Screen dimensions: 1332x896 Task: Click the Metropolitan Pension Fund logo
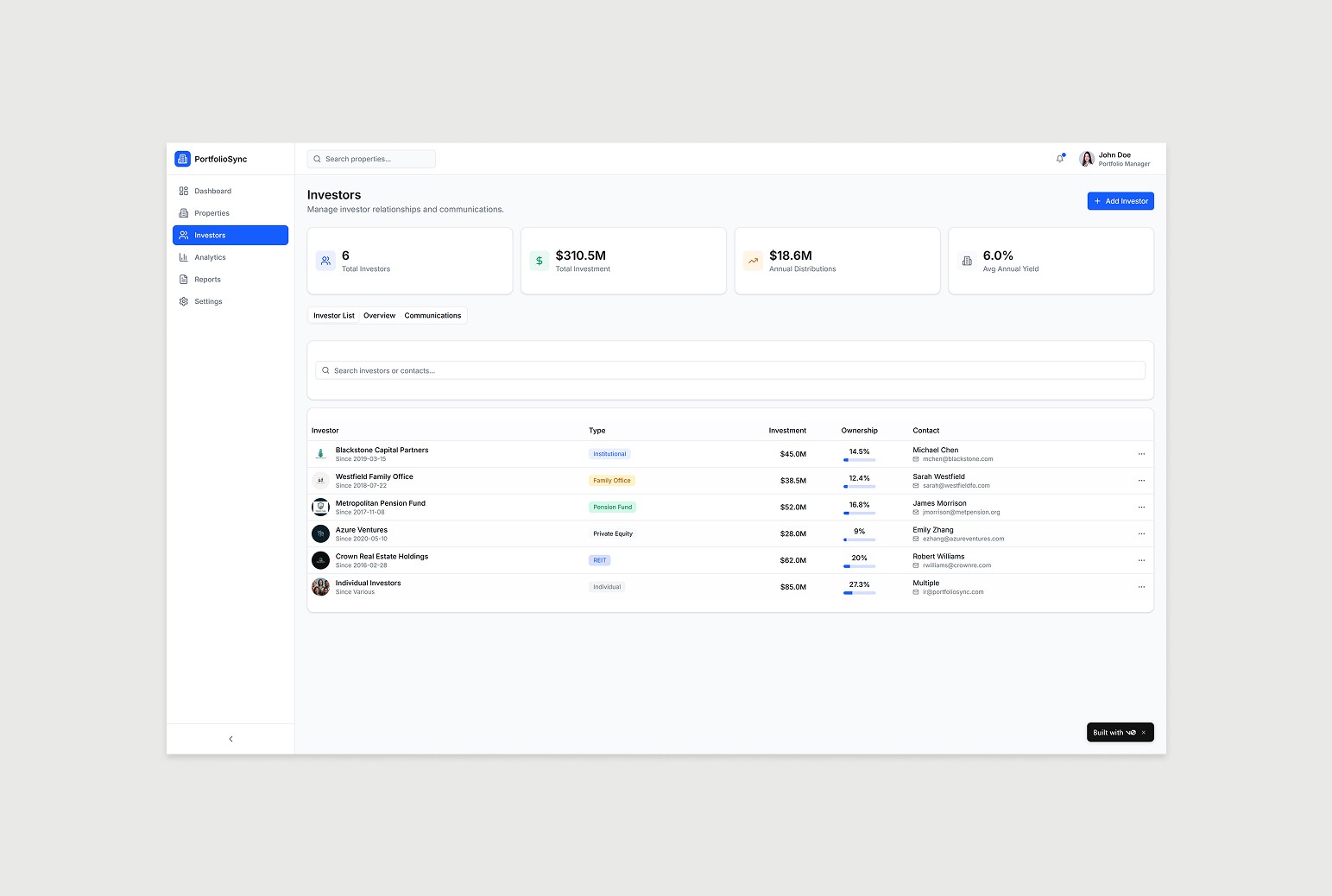point(320,508)
